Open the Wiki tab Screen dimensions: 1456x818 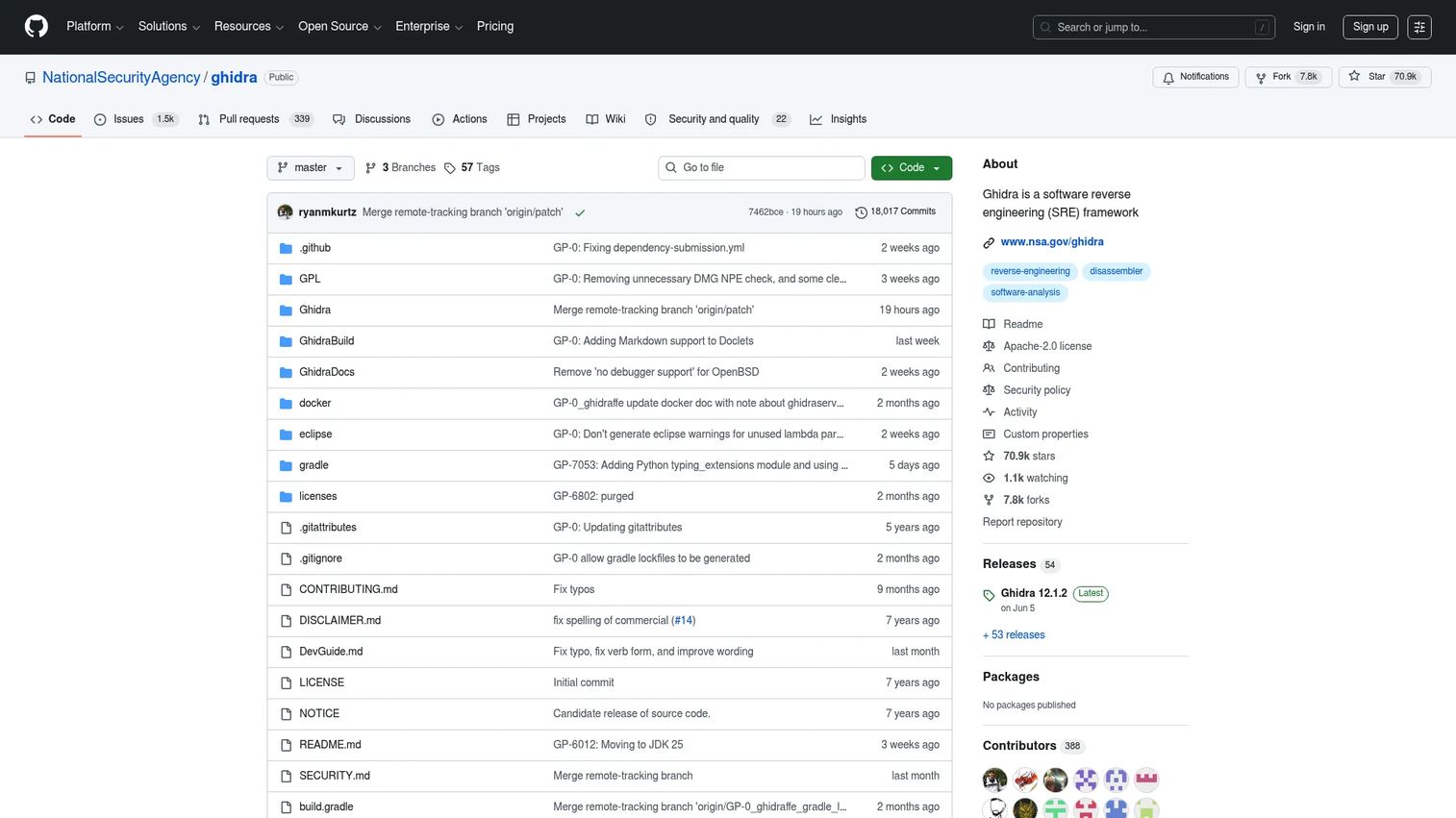coord(606,119)
